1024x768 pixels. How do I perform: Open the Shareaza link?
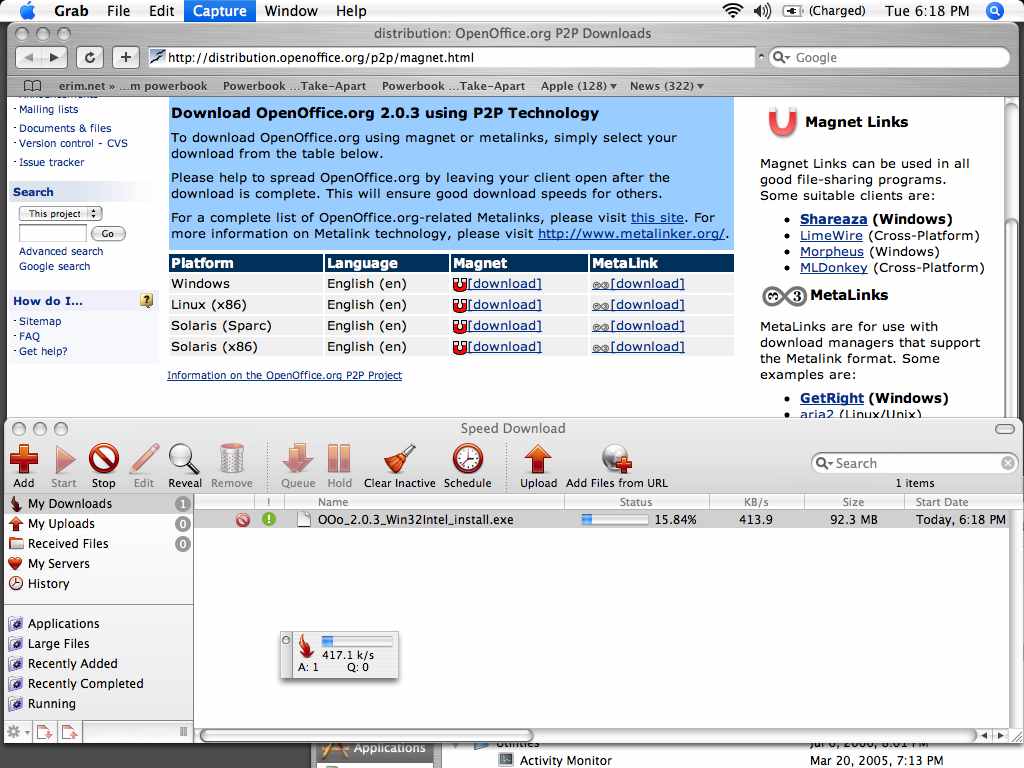[x=833, y=219]
